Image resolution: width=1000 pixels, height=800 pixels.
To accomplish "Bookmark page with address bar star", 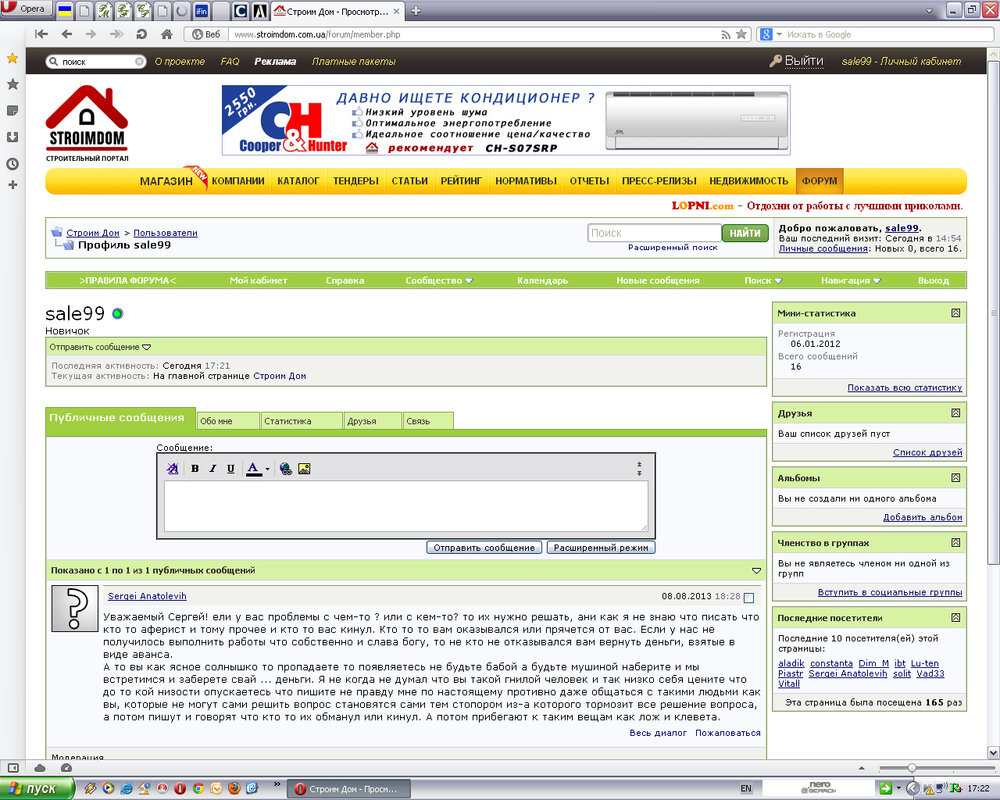I will coord(741,34).
